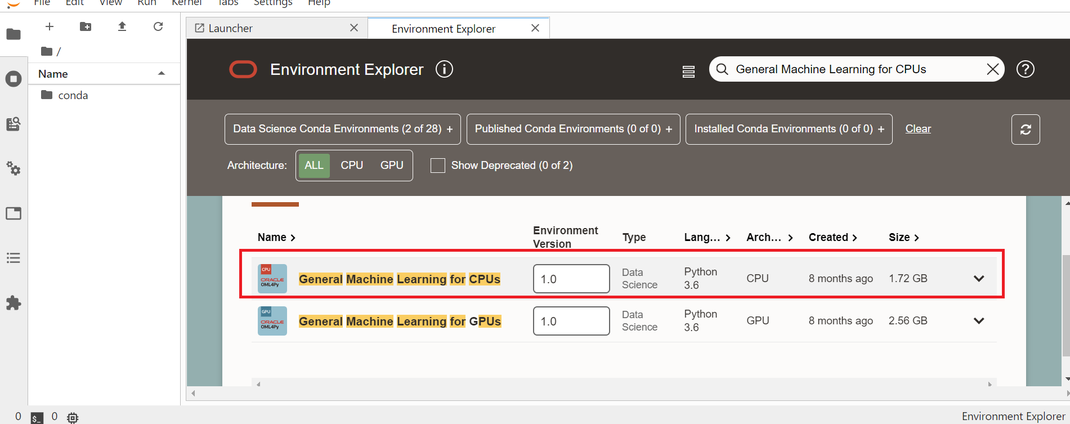Open extension manager puzzle icon
Image resolution: width=1070 pixels, height=424 pixels.
point(14,302)
